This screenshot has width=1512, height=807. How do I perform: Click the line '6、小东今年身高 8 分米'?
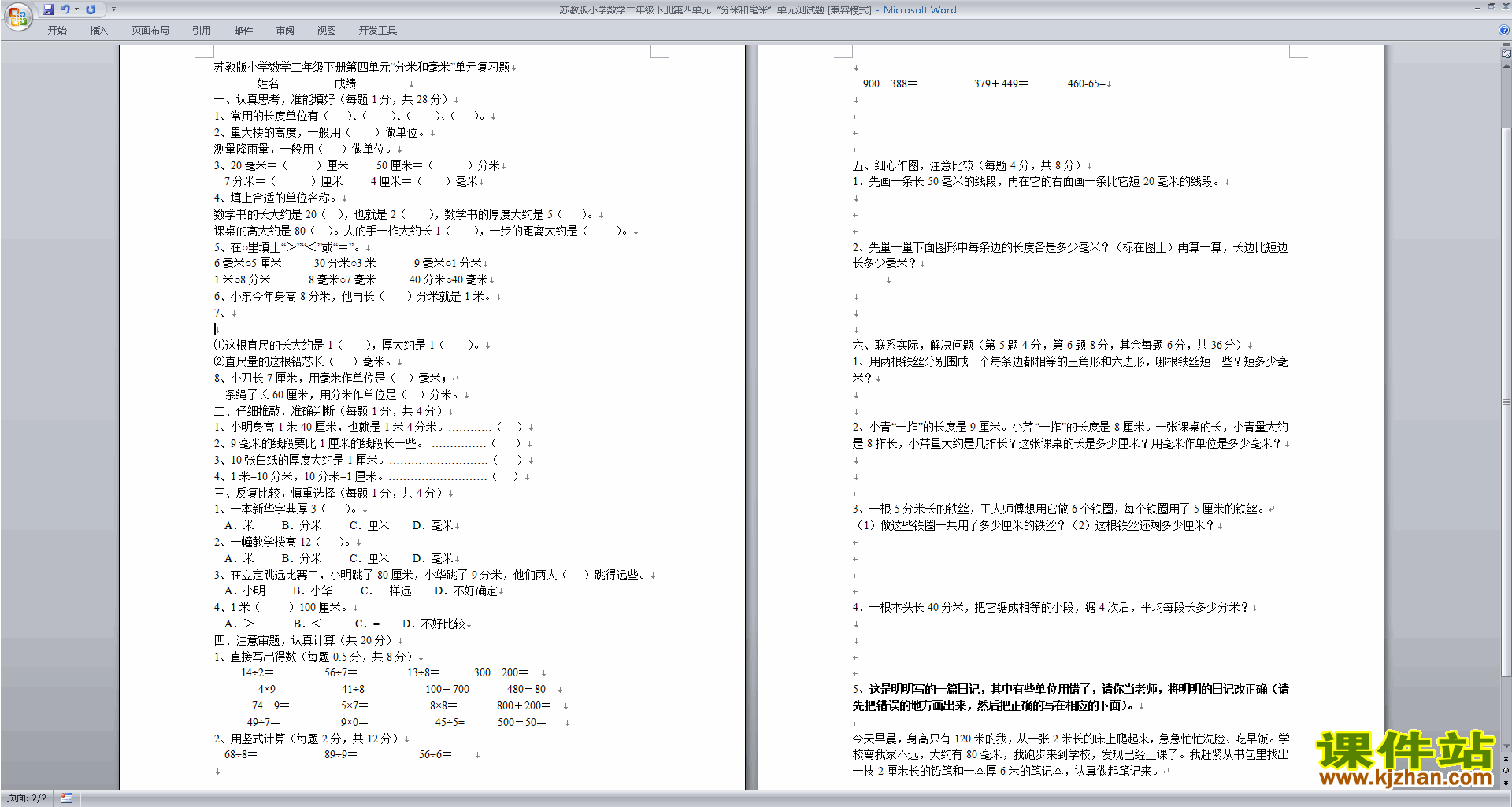click(354, 296)
